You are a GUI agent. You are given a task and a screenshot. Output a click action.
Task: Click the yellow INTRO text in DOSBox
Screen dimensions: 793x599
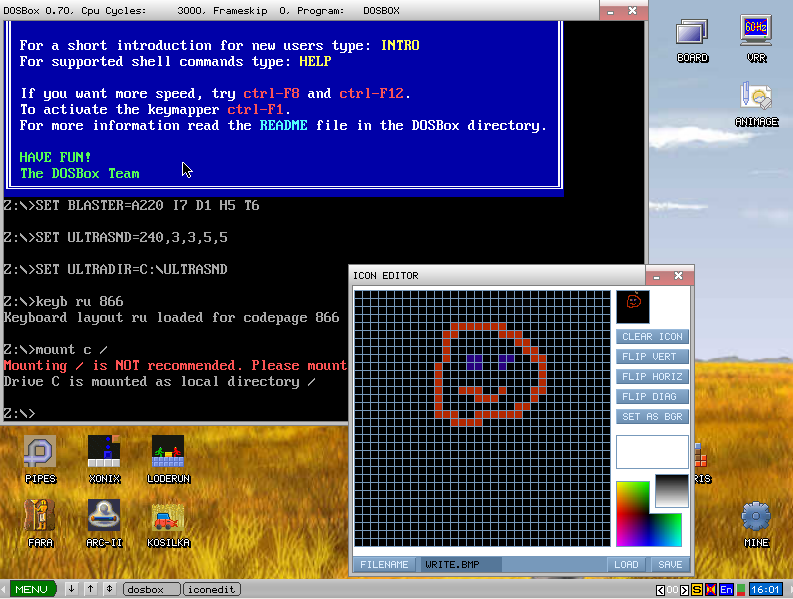pos(400,46)
